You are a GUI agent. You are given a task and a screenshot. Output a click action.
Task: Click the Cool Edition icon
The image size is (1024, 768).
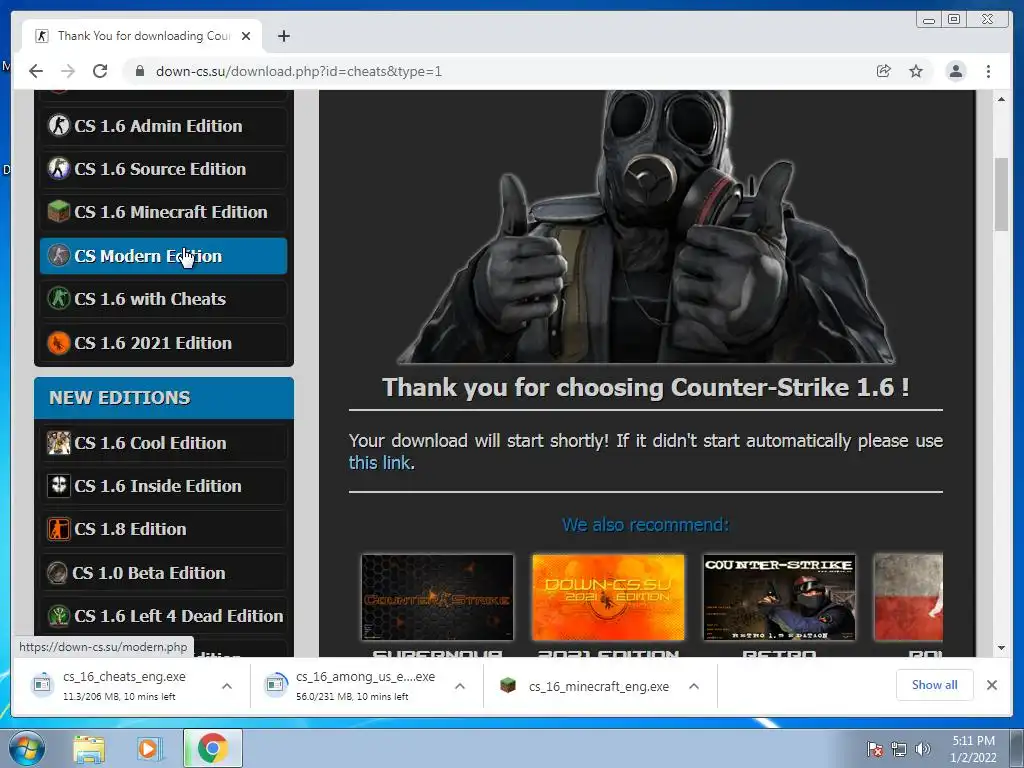pyautogui.click(x=59, y=442)
